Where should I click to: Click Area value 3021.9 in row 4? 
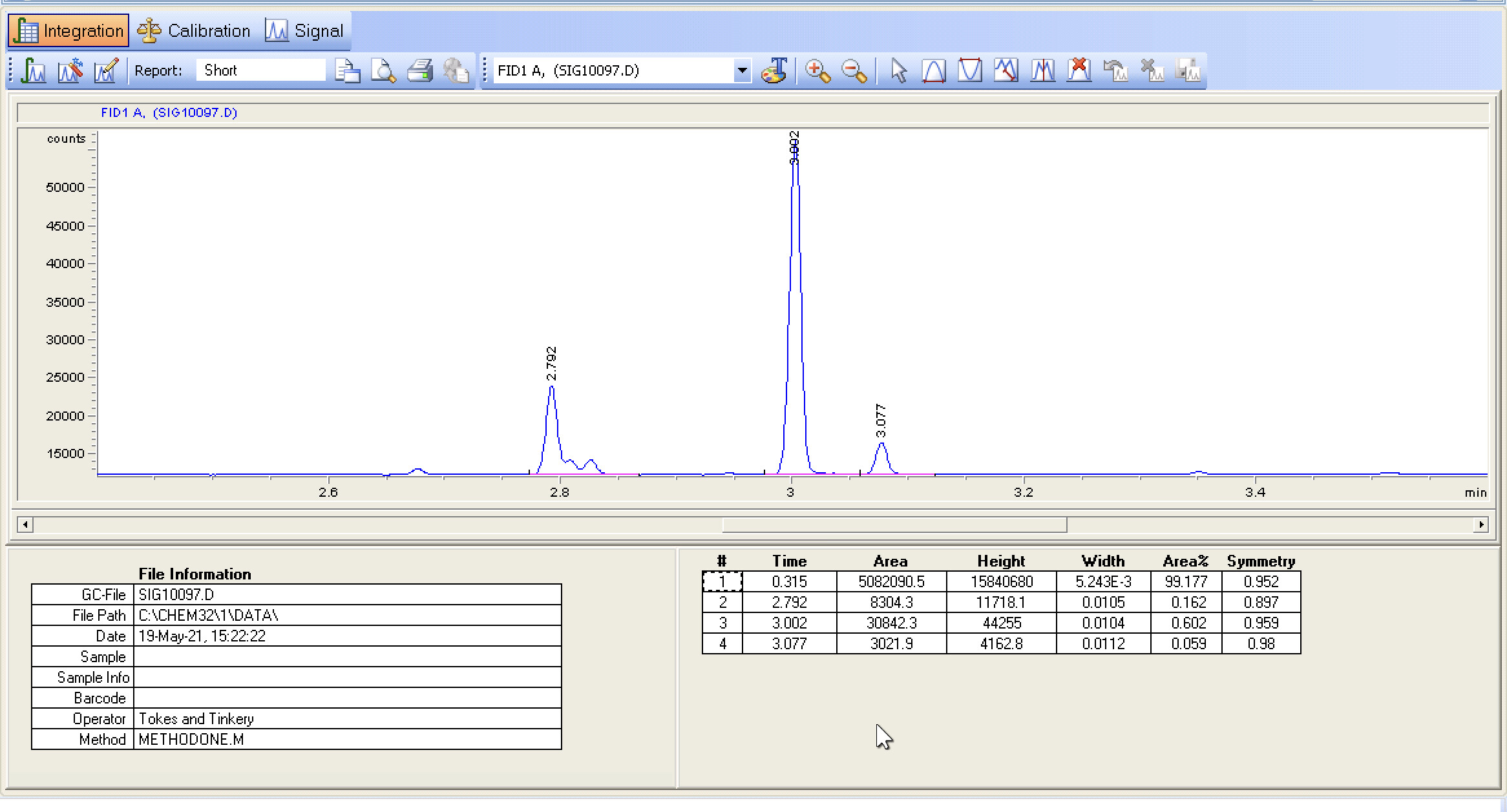point(892,643)
